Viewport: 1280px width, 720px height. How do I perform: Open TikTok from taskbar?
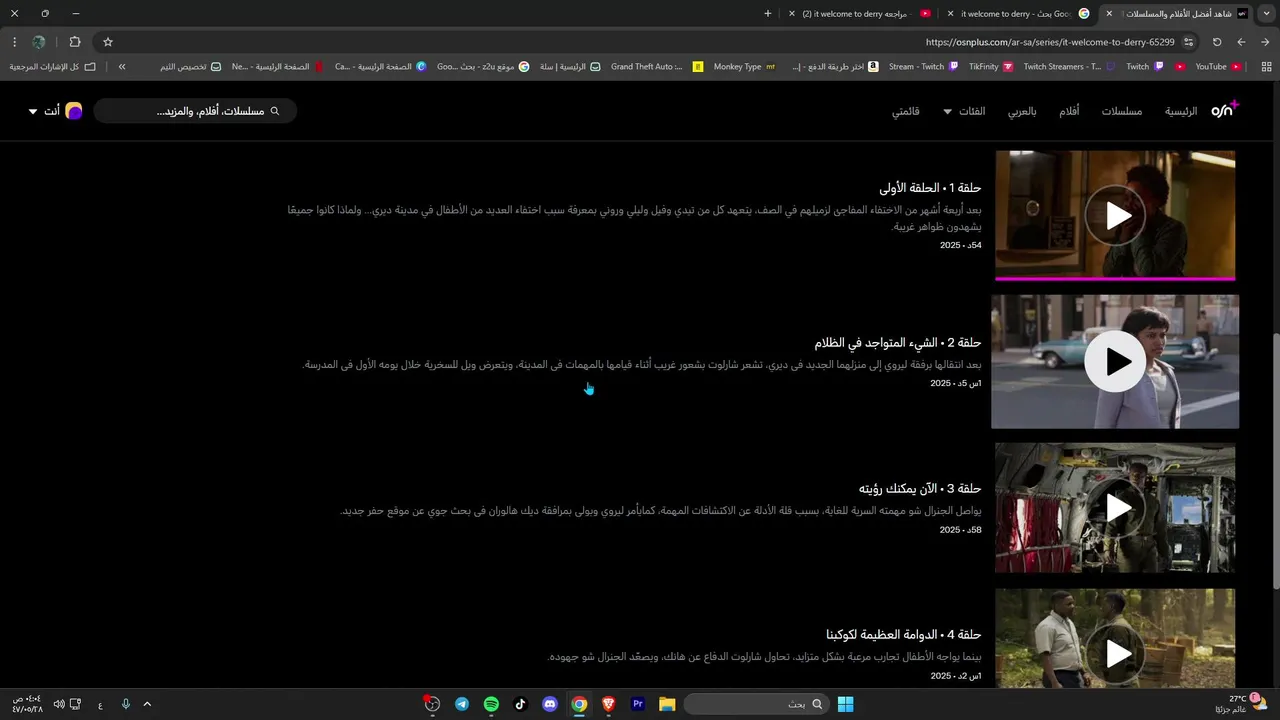coord(520,704)
